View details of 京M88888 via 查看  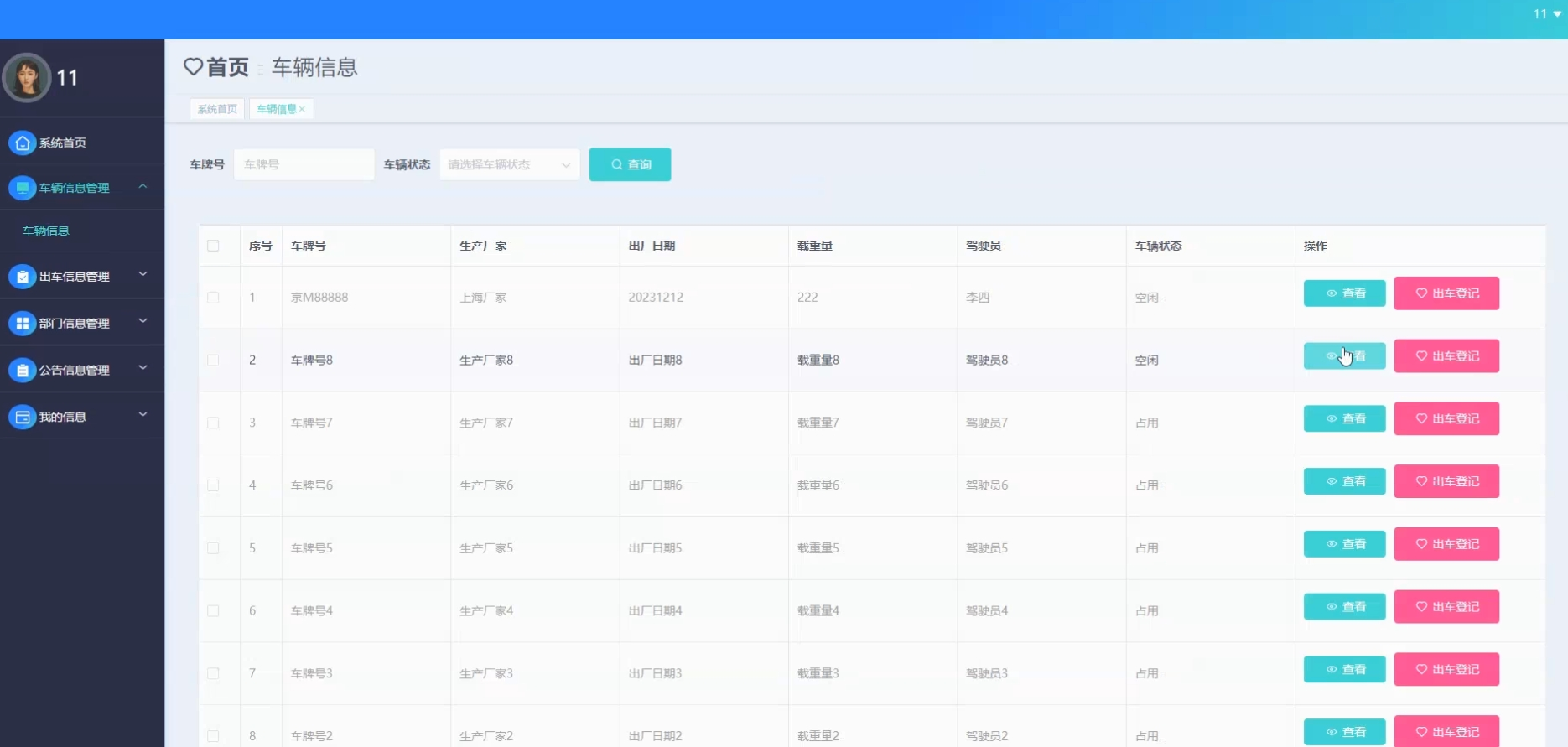point(1344,293)
